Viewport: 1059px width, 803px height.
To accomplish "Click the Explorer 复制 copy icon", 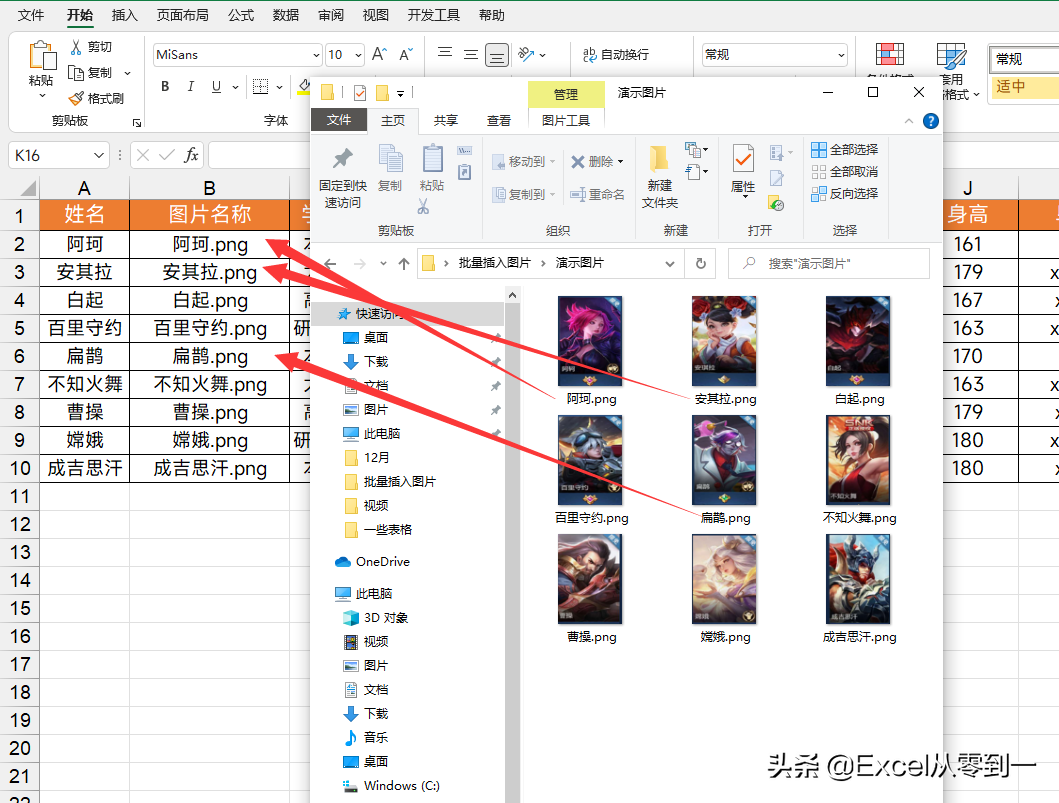I will [390, 159].
